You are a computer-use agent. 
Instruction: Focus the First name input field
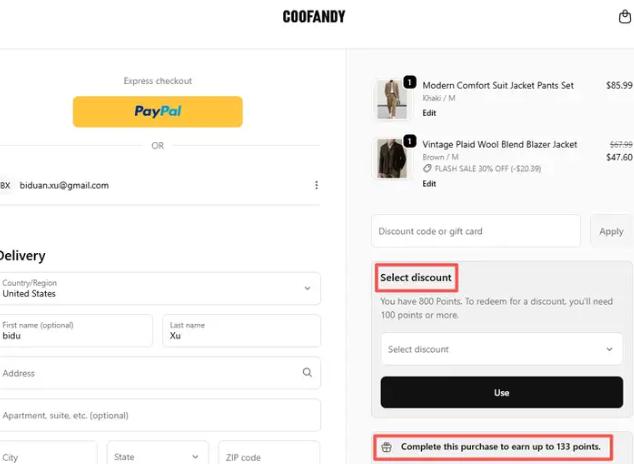click(x=76, y=331)
